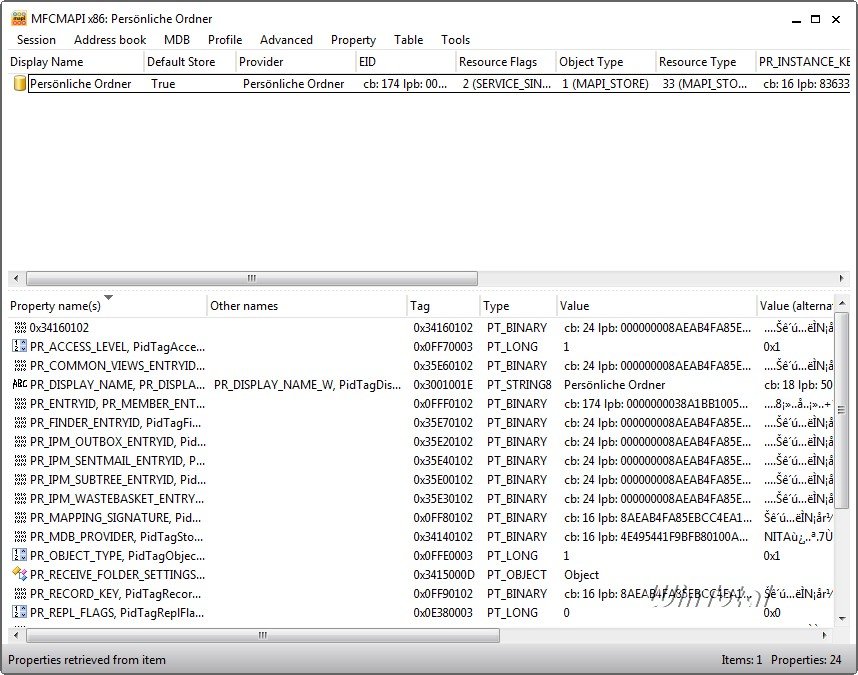The image size is (858, 675).
Task: Click value 'cb: 174 lpb: 0000000038A1BB1005...'
Action: tap(656, 404)
